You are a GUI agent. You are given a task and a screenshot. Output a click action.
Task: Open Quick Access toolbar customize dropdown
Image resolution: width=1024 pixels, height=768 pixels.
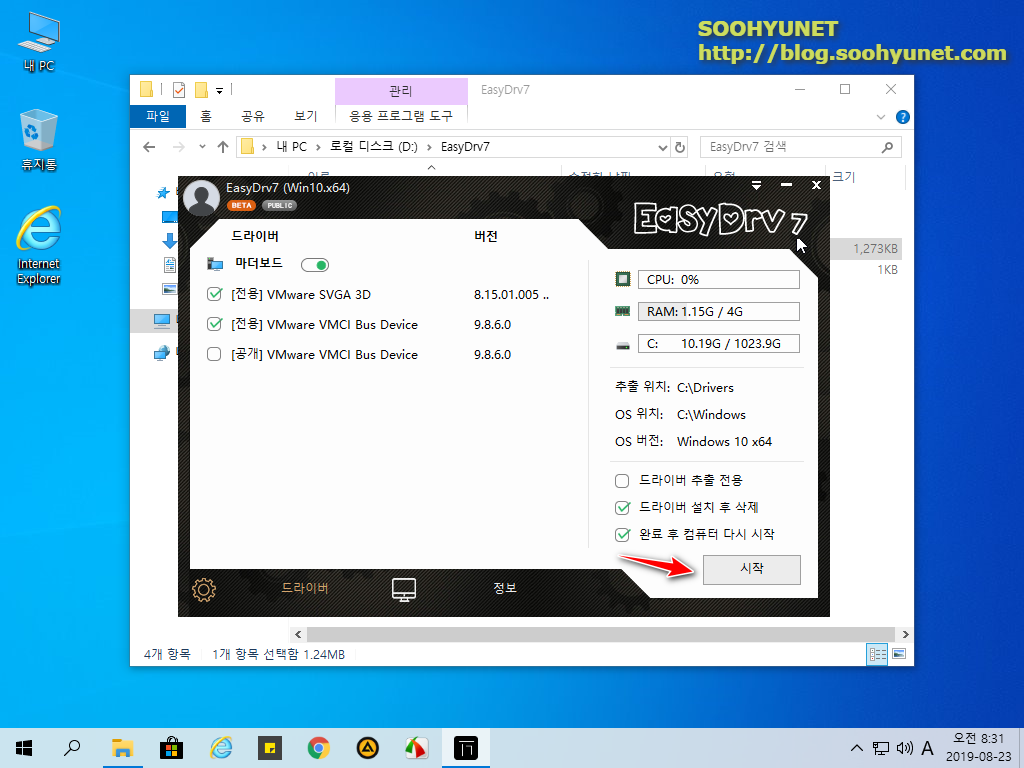coord(219,91)
